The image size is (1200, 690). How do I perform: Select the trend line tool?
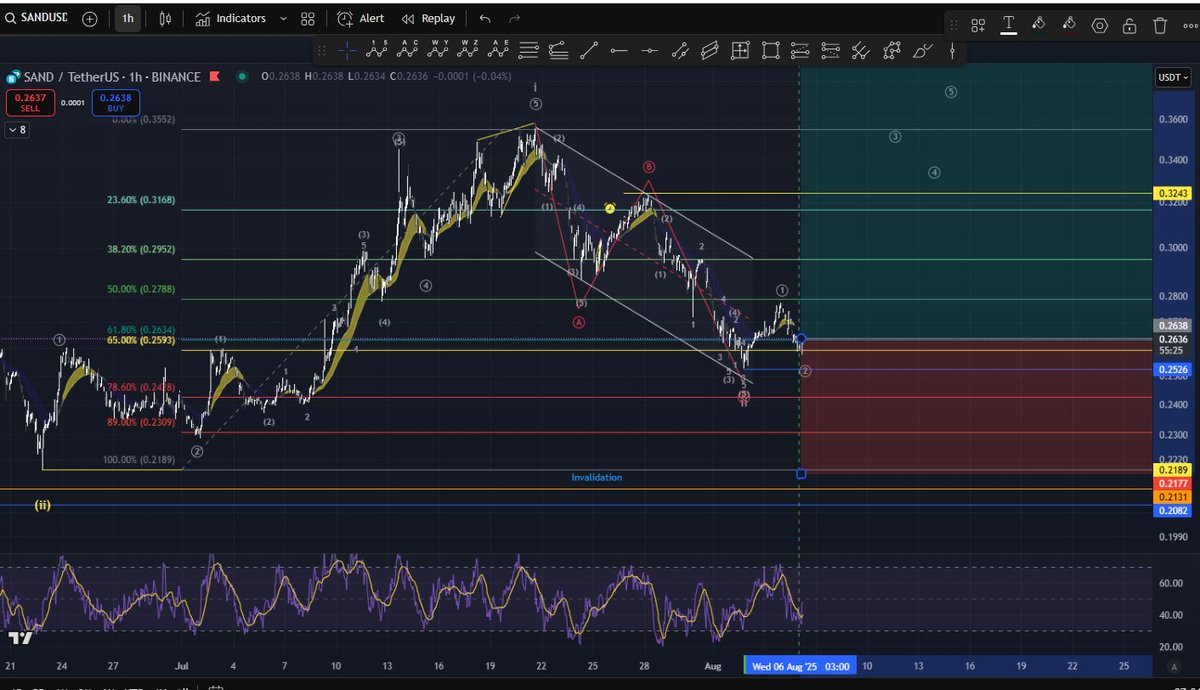(x=589, y=49)
